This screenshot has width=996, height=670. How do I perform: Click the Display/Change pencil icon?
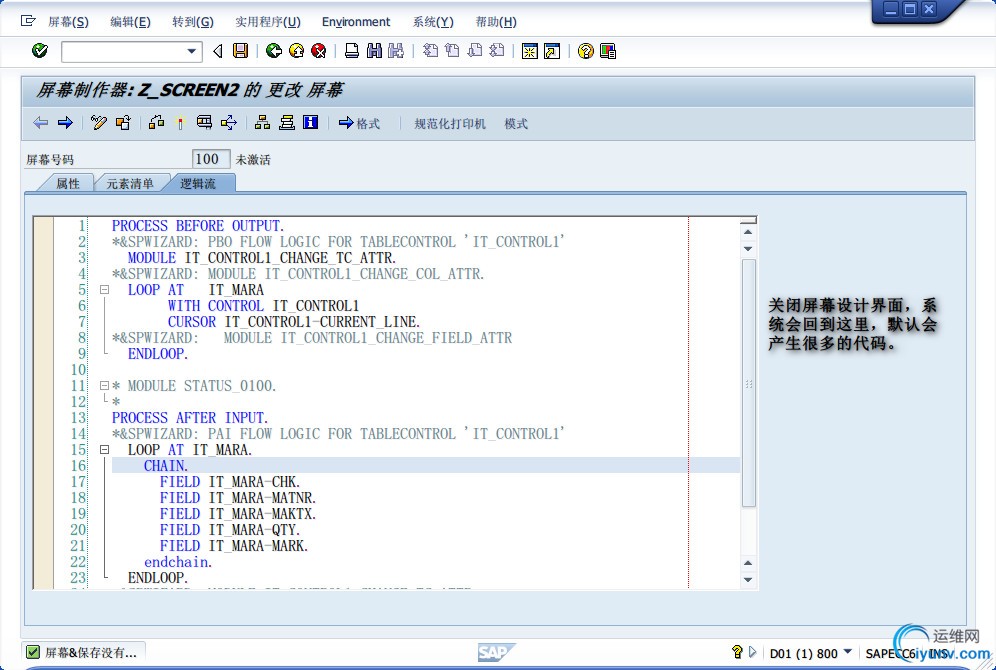99,123
